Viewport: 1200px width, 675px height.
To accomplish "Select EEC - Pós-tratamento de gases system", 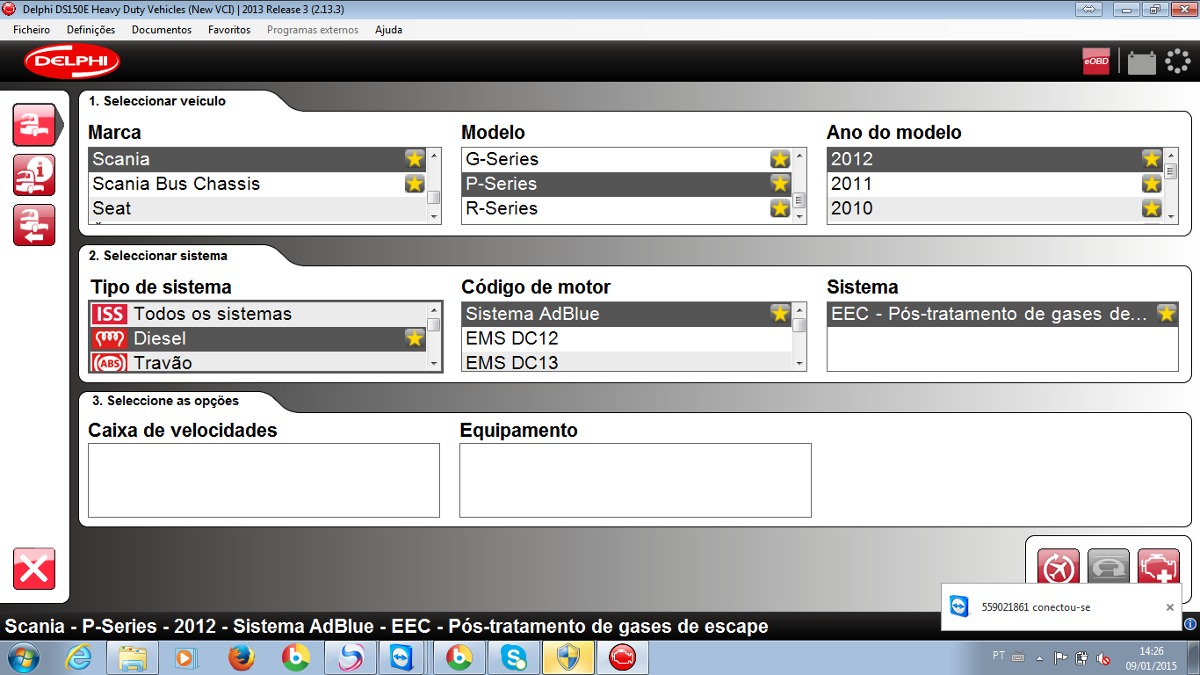I will tap(1002, 314).
